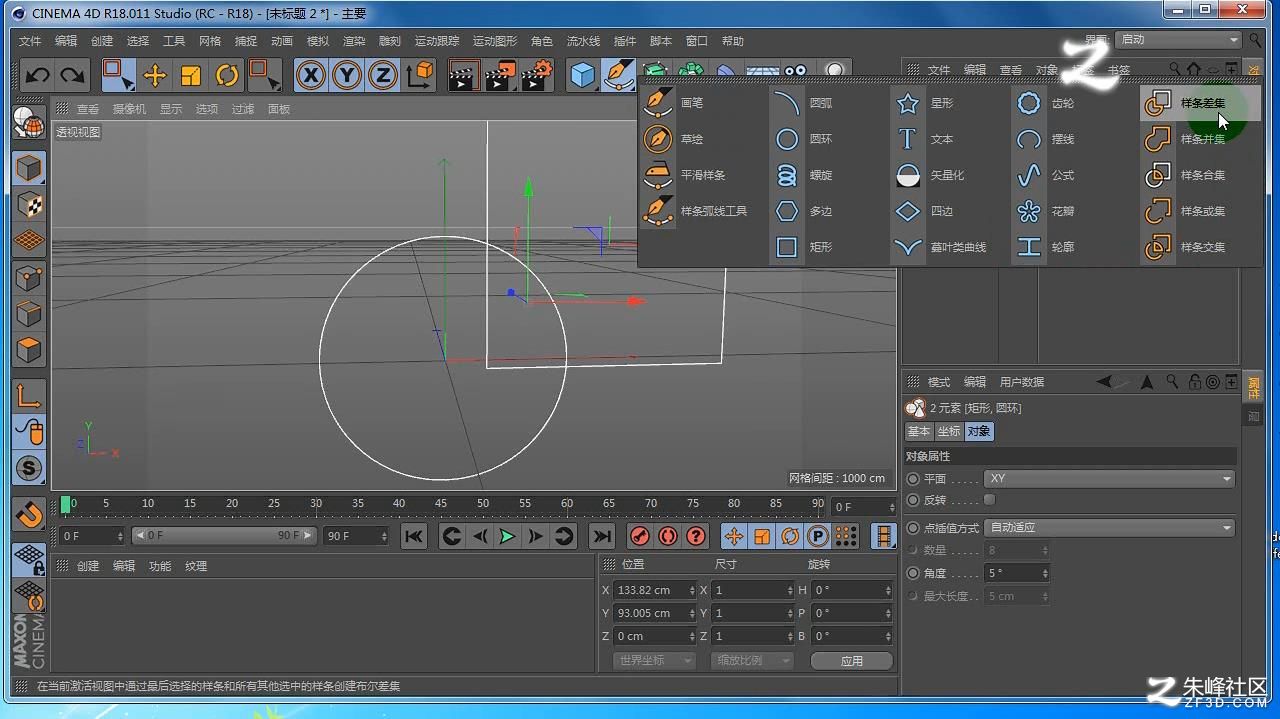Click the 点插值方式 animation radio dot
1280x719 pixels.
pos(913,527)
